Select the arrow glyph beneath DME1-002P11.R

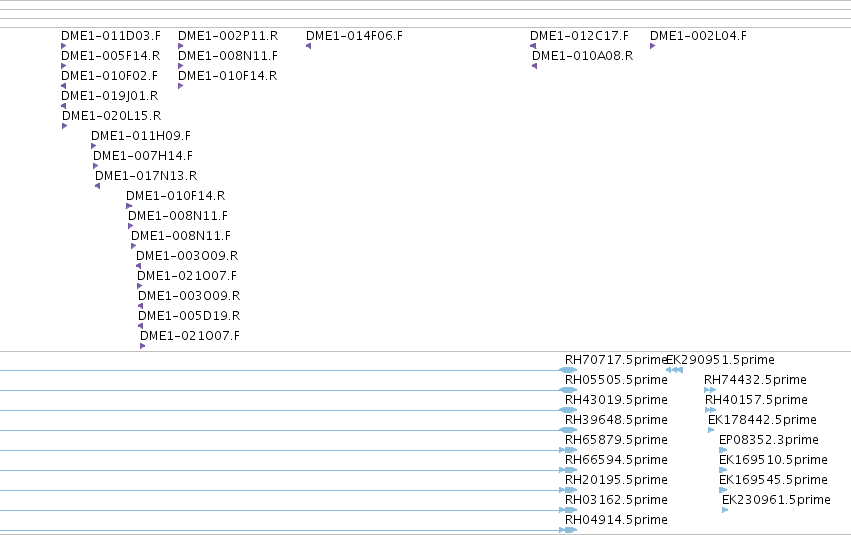point(181,46)
